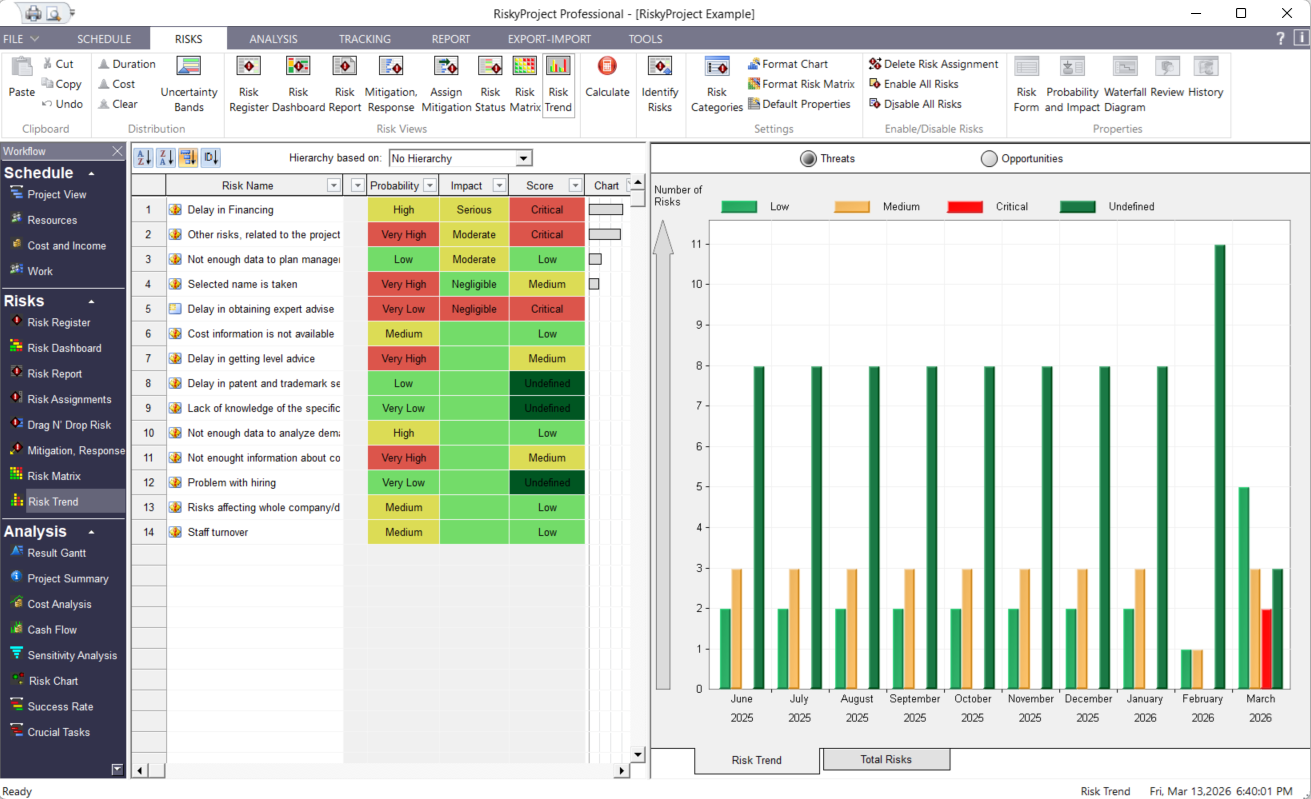Switch to Total Risks tab
Screen dimensions: 1311x799
pyautogui.click(x=885, y=760)
